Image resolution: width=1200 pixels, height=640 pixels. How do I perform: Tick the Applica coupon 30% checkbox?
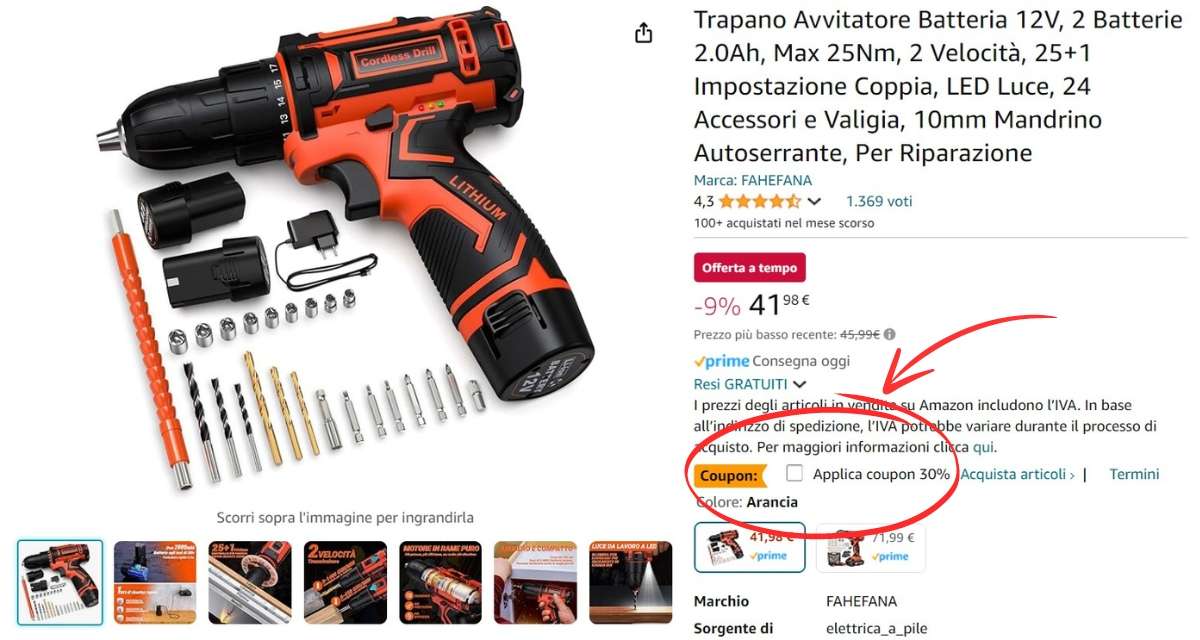(x=795, y=473)
